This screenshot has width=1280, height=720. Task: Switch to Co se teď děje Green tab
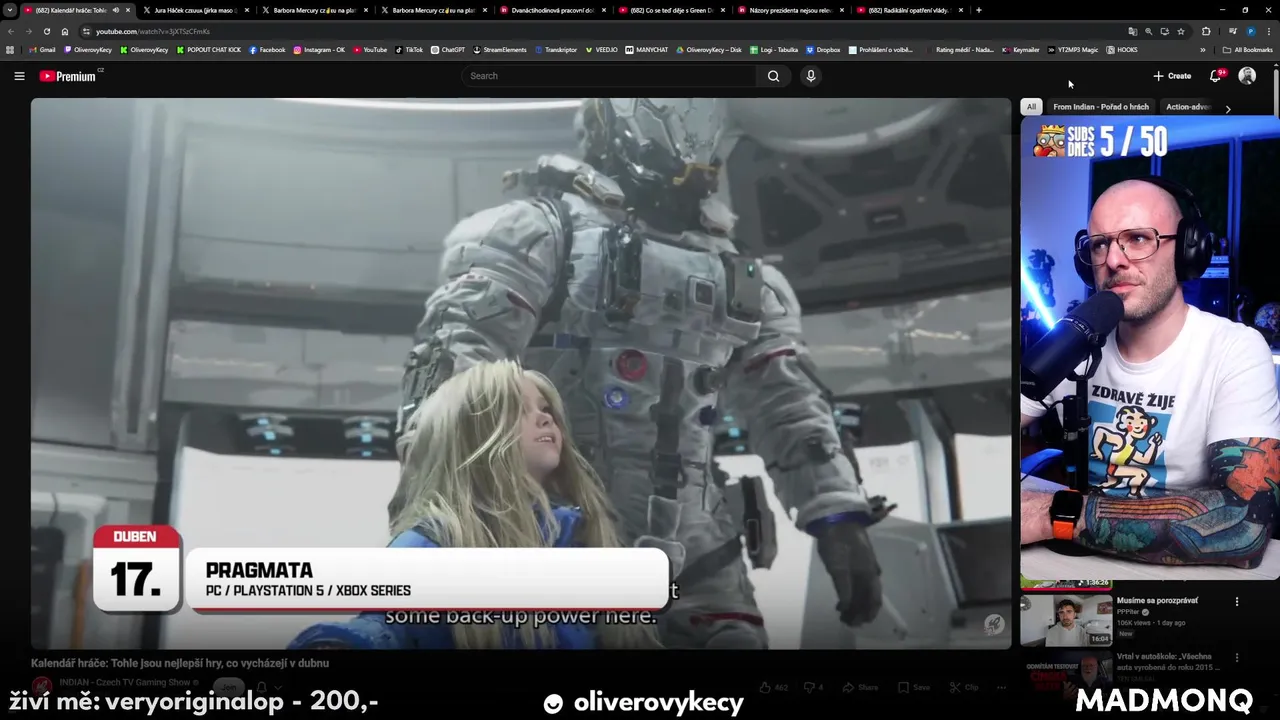pos(671,10)
